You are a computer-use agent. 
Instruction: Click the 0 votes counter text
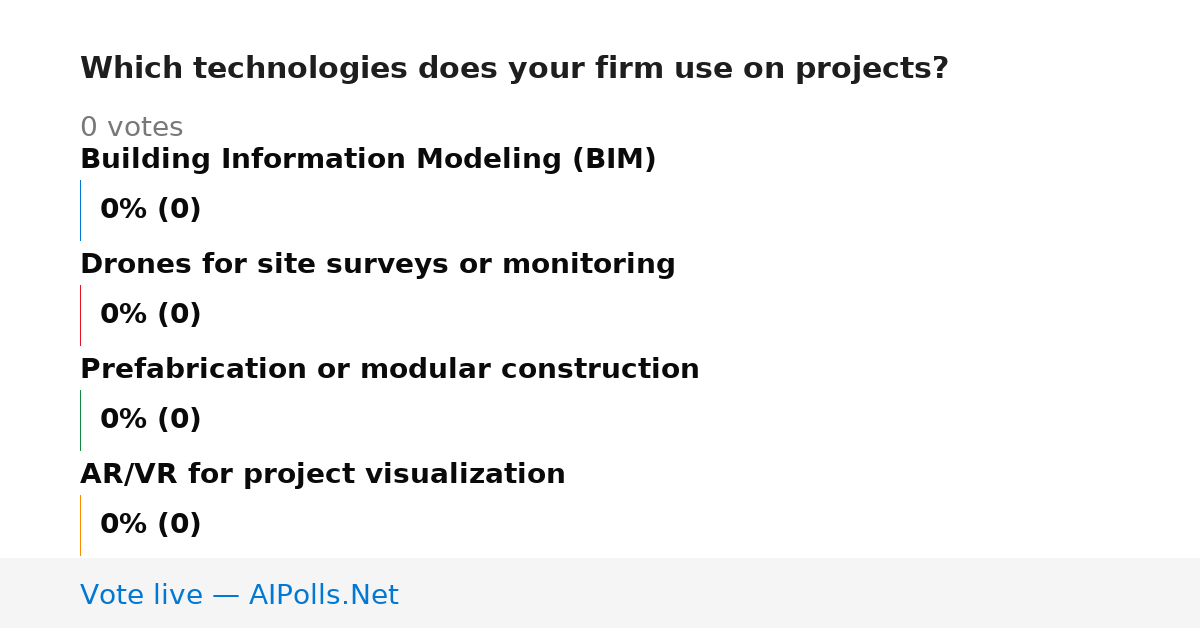(x=132, y=128)
